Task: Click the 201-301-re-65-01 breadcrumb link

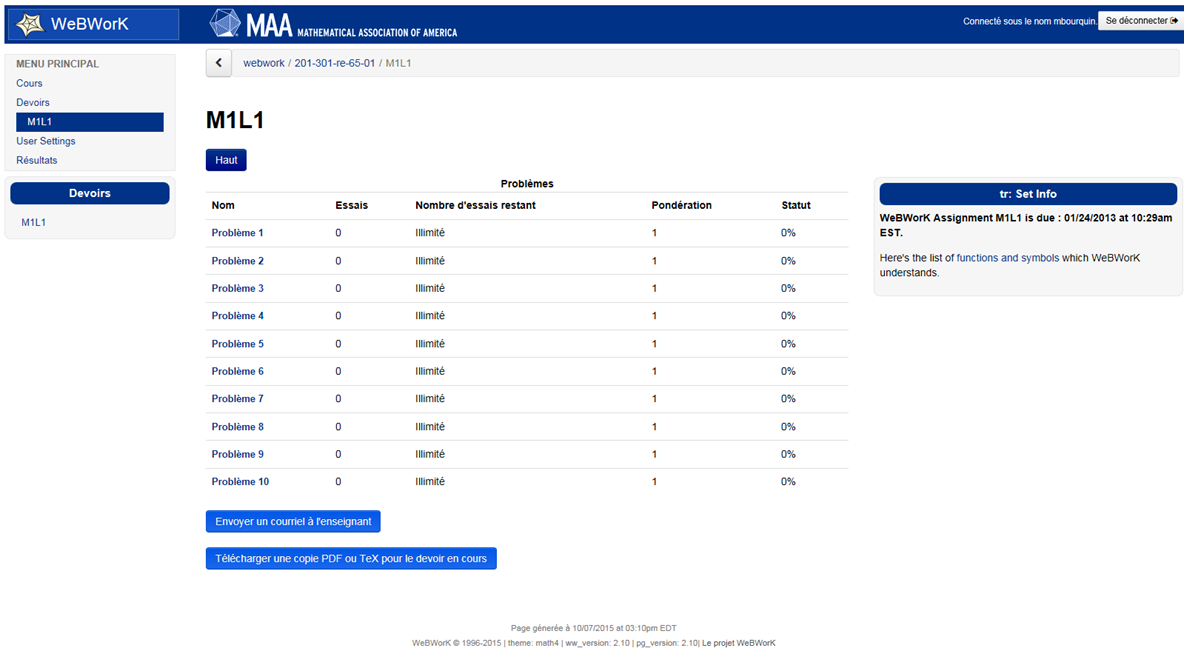Action: [335, 63]
